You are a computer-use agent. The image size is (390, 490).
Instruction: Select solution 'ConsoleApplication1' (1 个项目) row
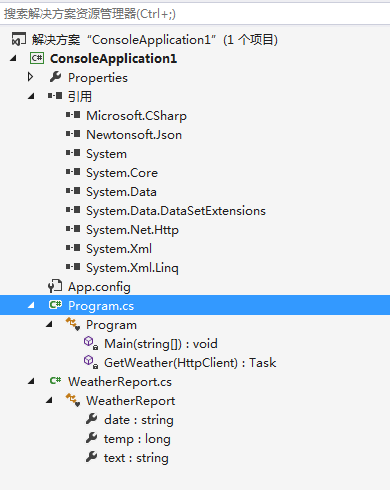155,40
